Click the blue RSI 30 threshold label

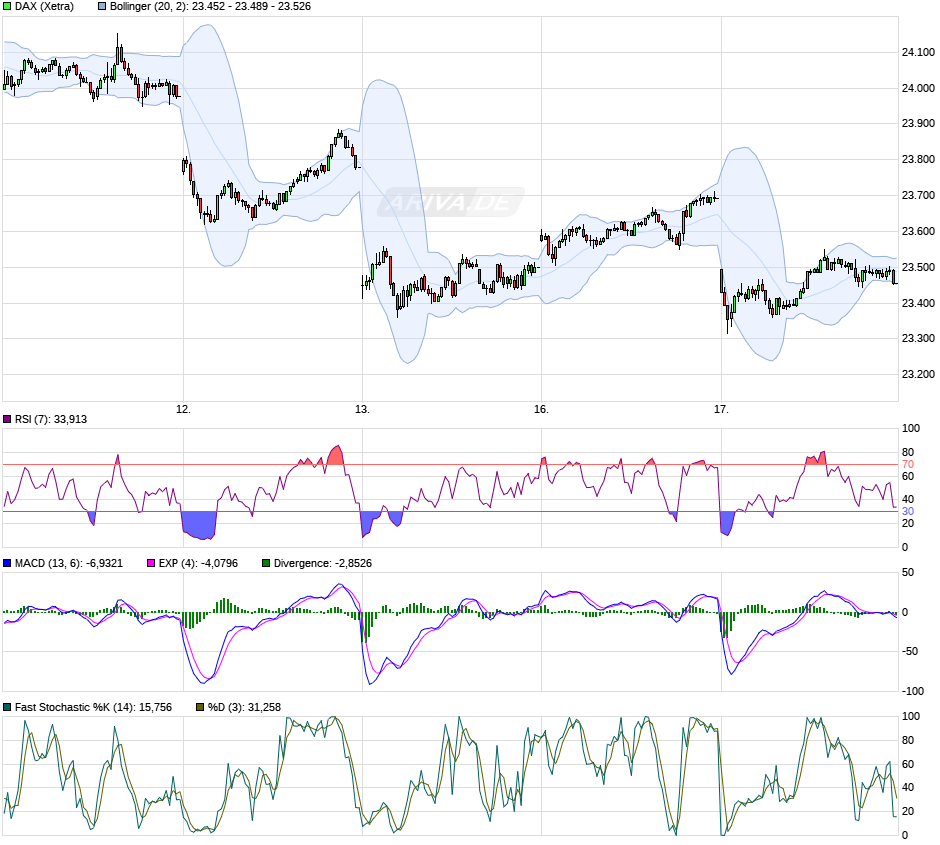[x=908, y=512]
